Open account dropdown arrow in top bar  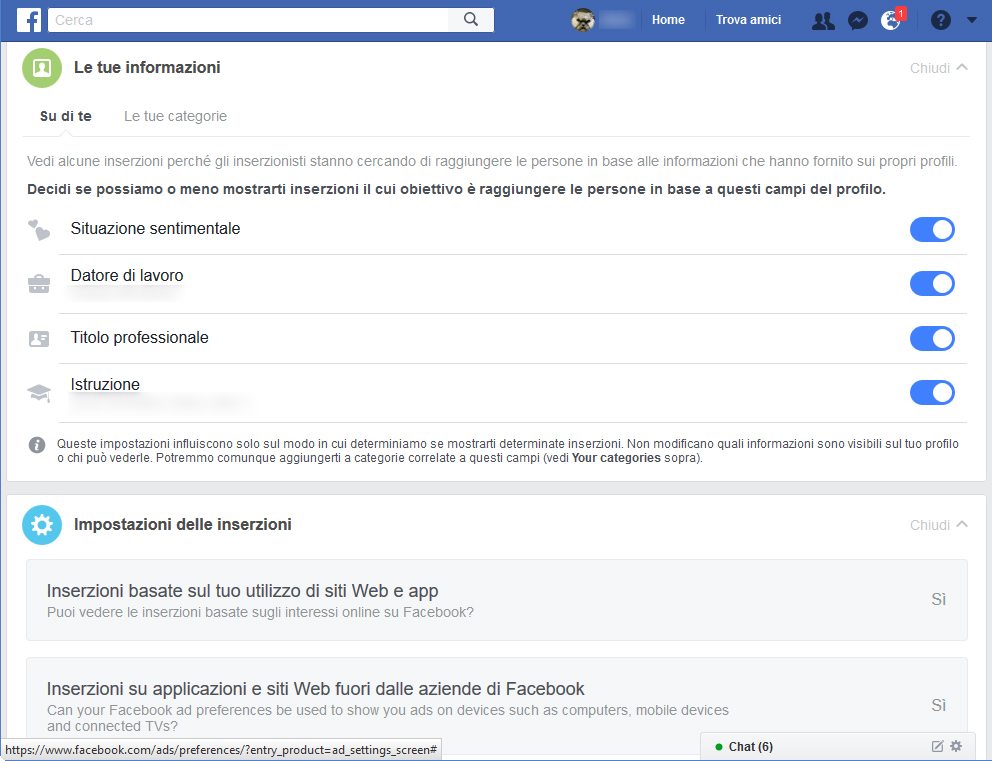click(972, 20)
